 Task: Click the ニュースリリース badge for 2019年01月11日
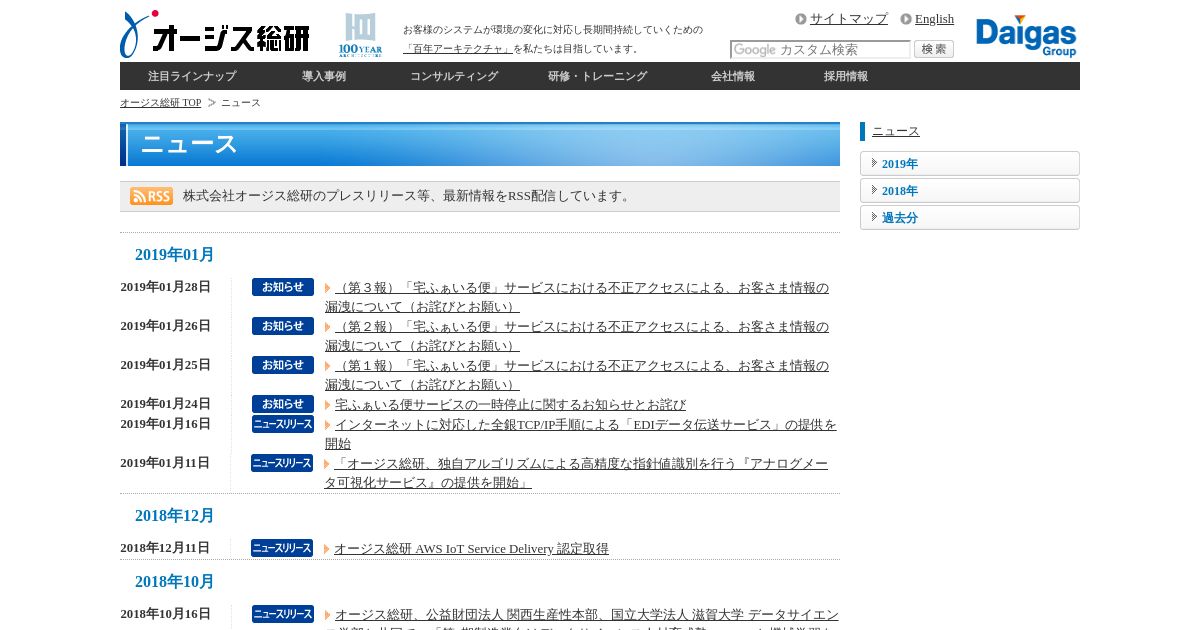282,463
